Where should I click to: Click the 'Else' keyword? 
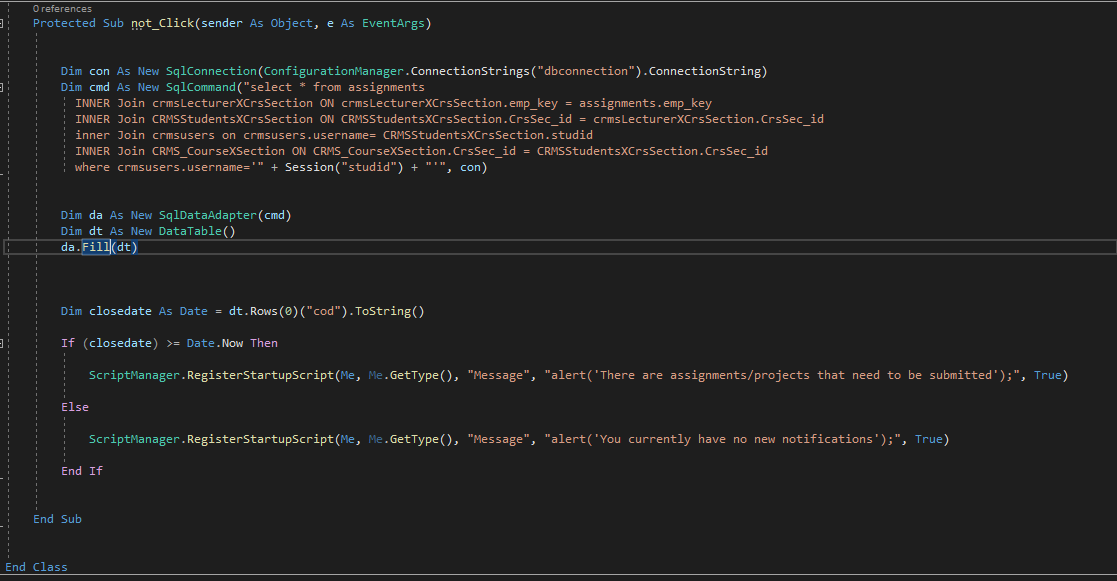point(75,407)
